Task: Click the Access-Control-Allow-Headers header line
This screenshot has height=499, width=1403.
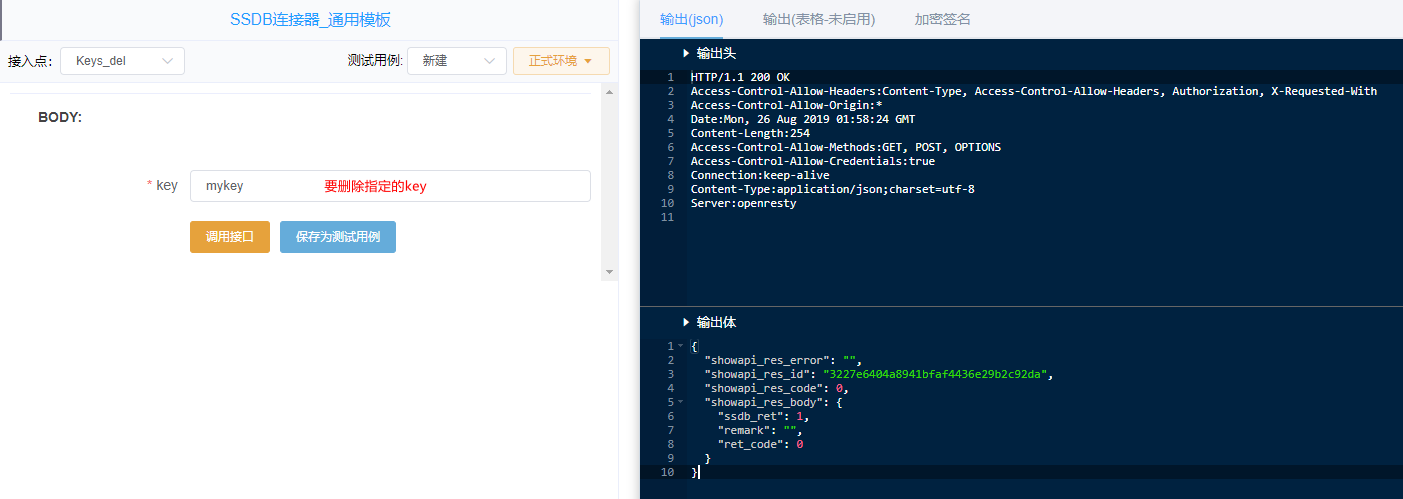Action: click(x=1033, y=91)
